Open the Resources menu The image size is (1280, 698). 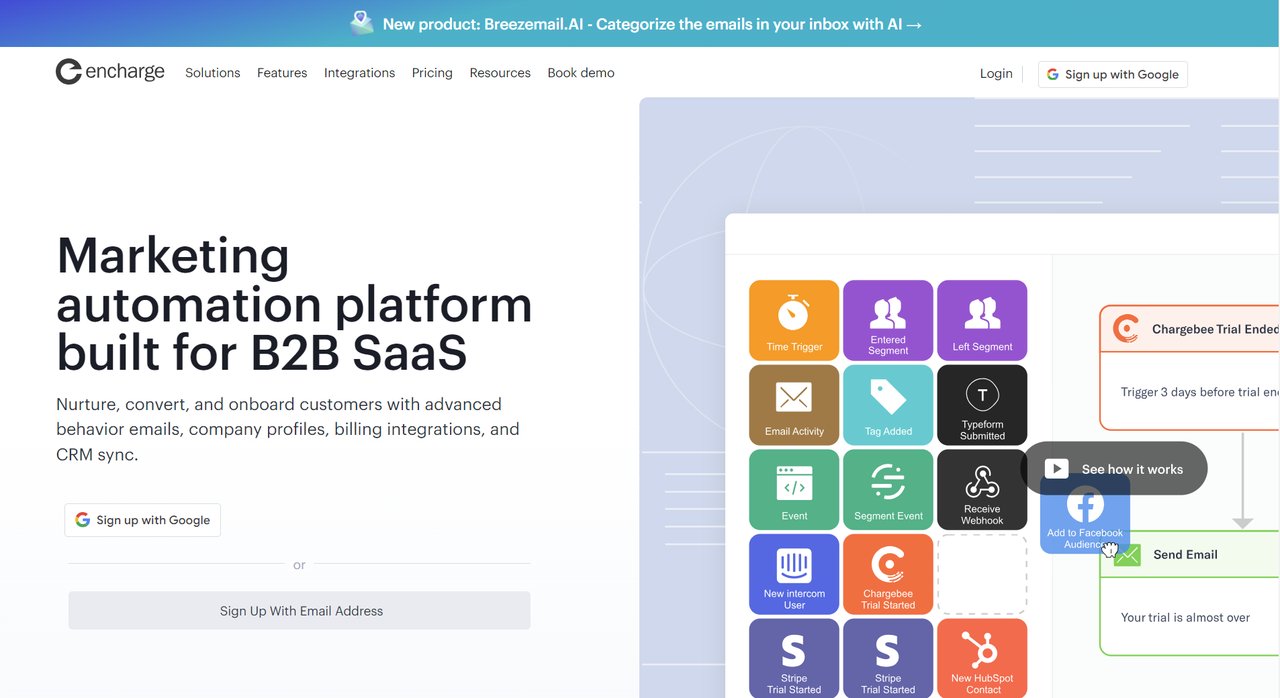pos(500,73)
